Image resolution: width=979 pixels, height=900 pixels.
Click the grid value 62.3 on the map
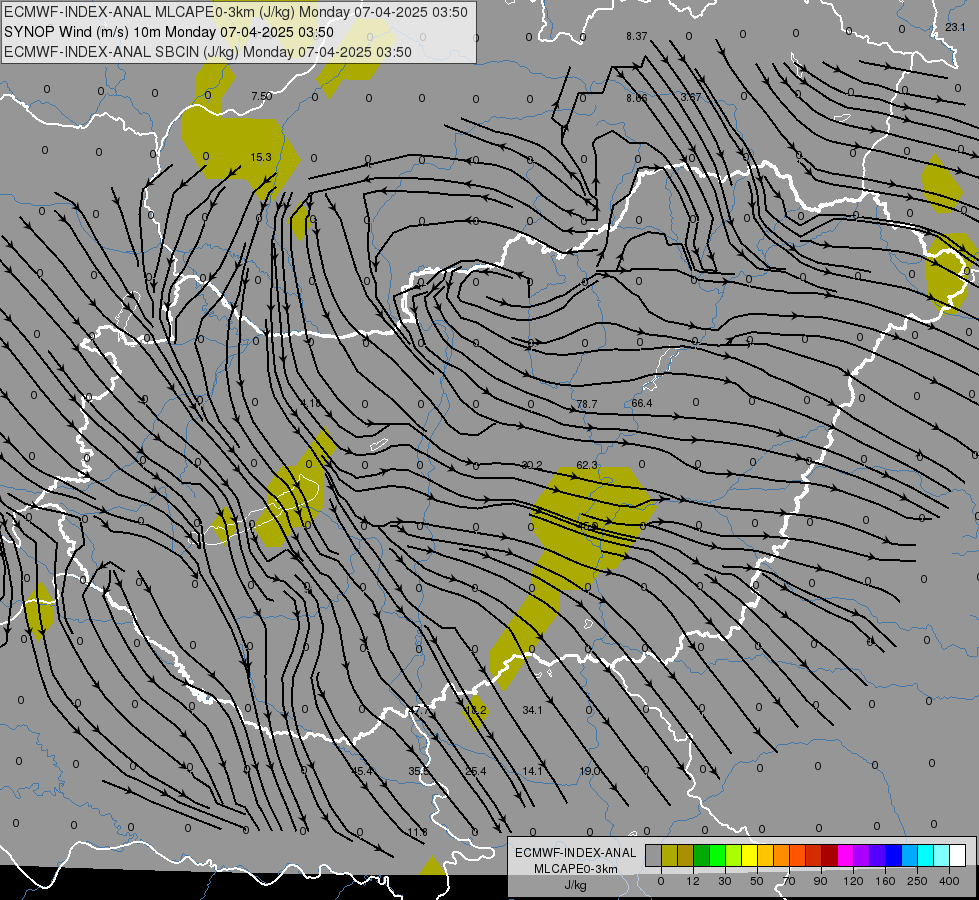tap(587, 465)
